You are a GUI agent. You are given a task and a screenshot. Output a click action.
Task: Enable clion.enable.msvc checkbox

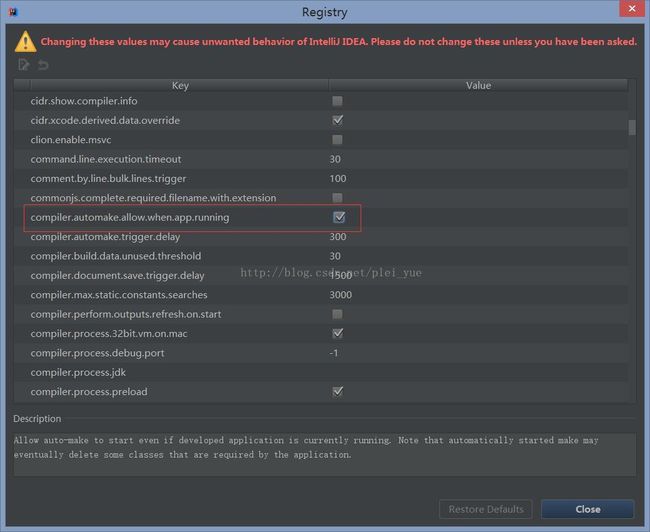[337, 140]
